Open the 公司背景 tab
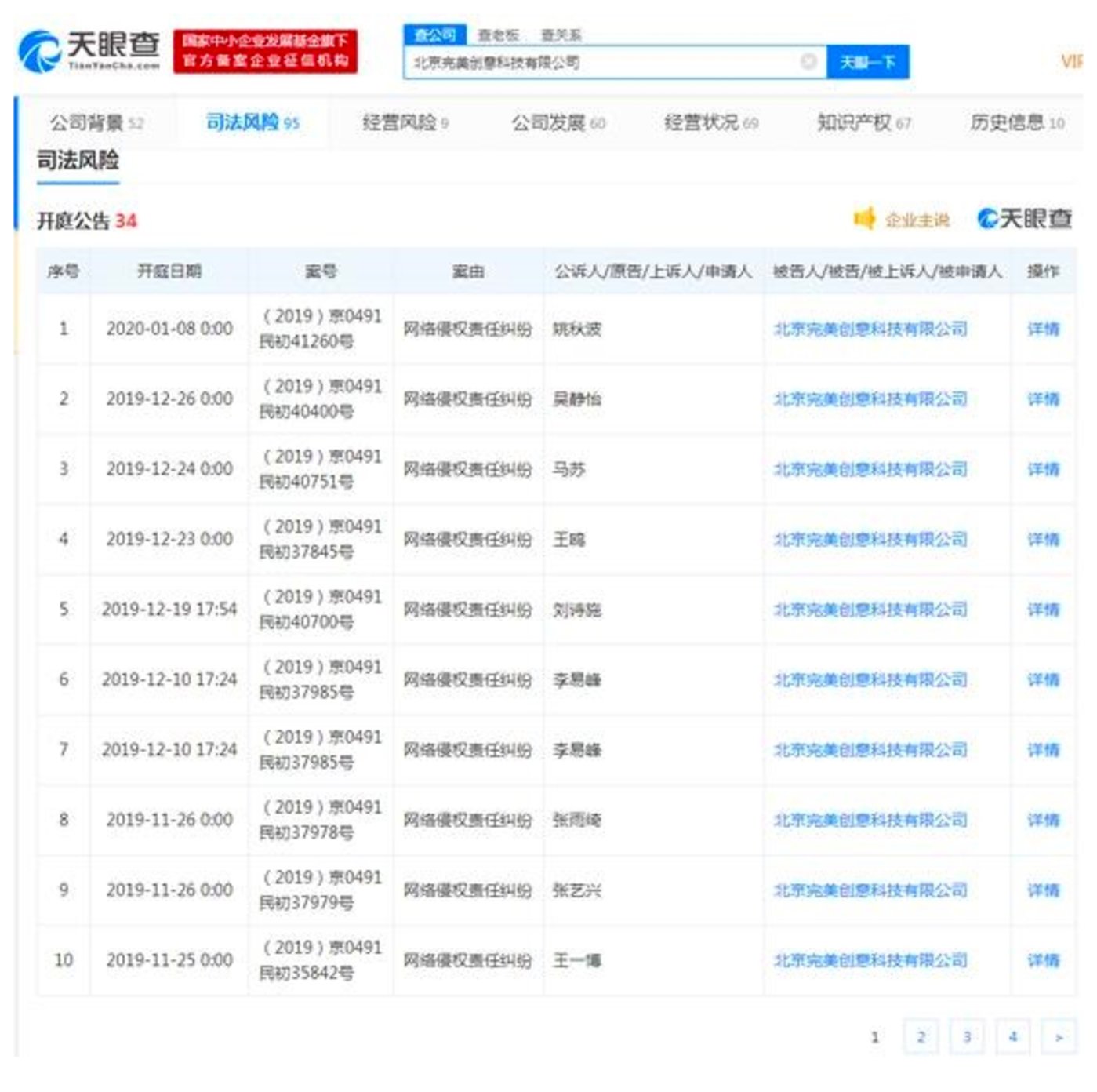The width and height of the screenshot is (1097, 1092). click(x=96, y=122)
